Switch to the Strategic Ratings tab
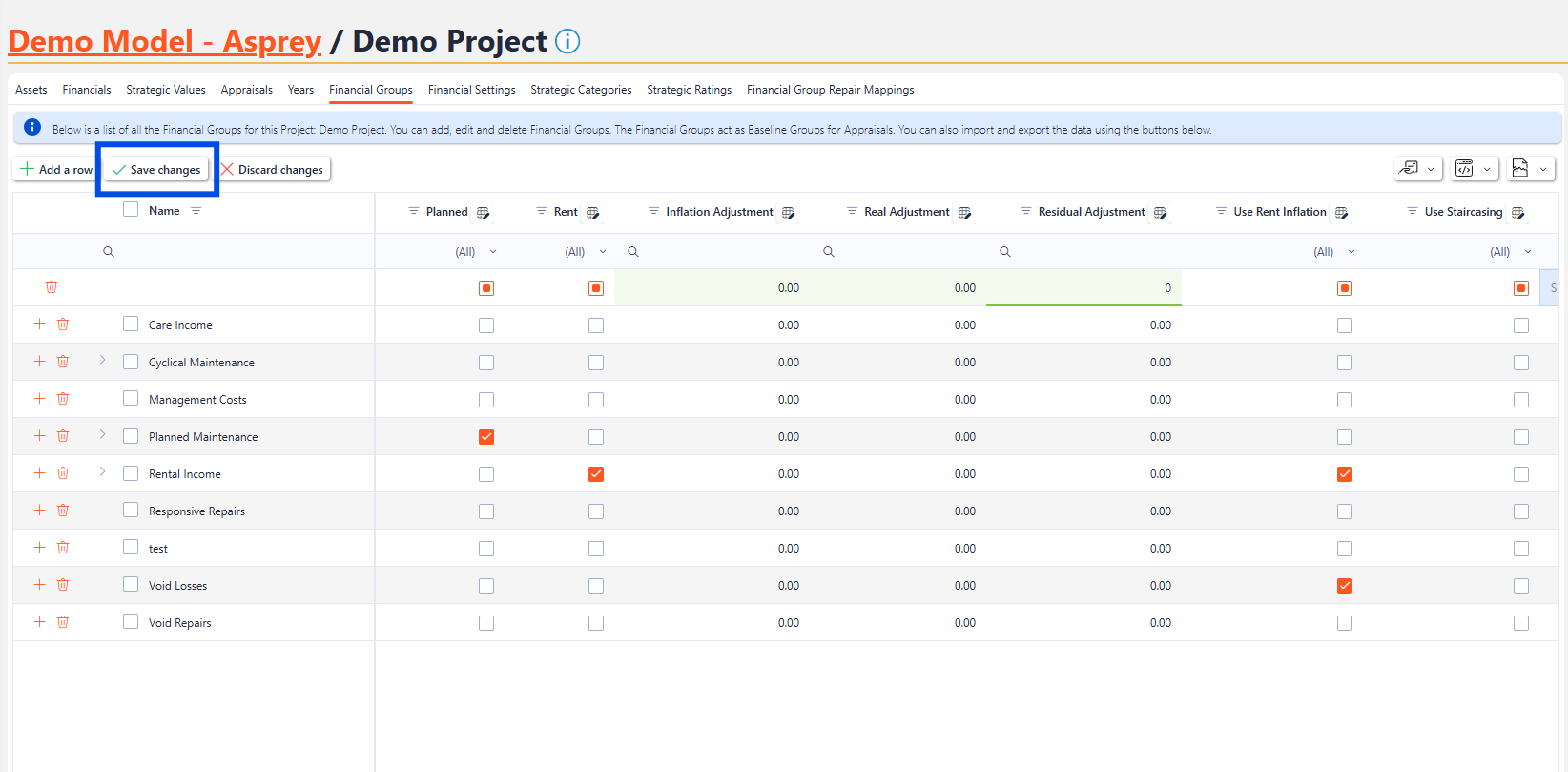The height and width of the screenshot is (772, 1568). tap(689, 90)
